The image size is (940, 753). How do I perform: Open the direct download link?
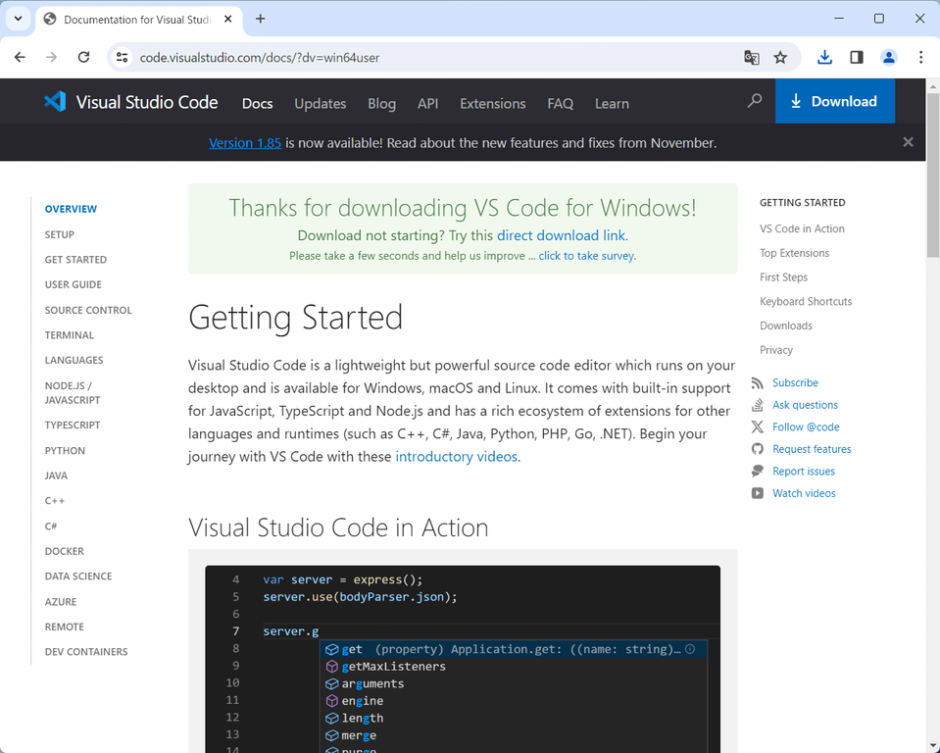562,235
